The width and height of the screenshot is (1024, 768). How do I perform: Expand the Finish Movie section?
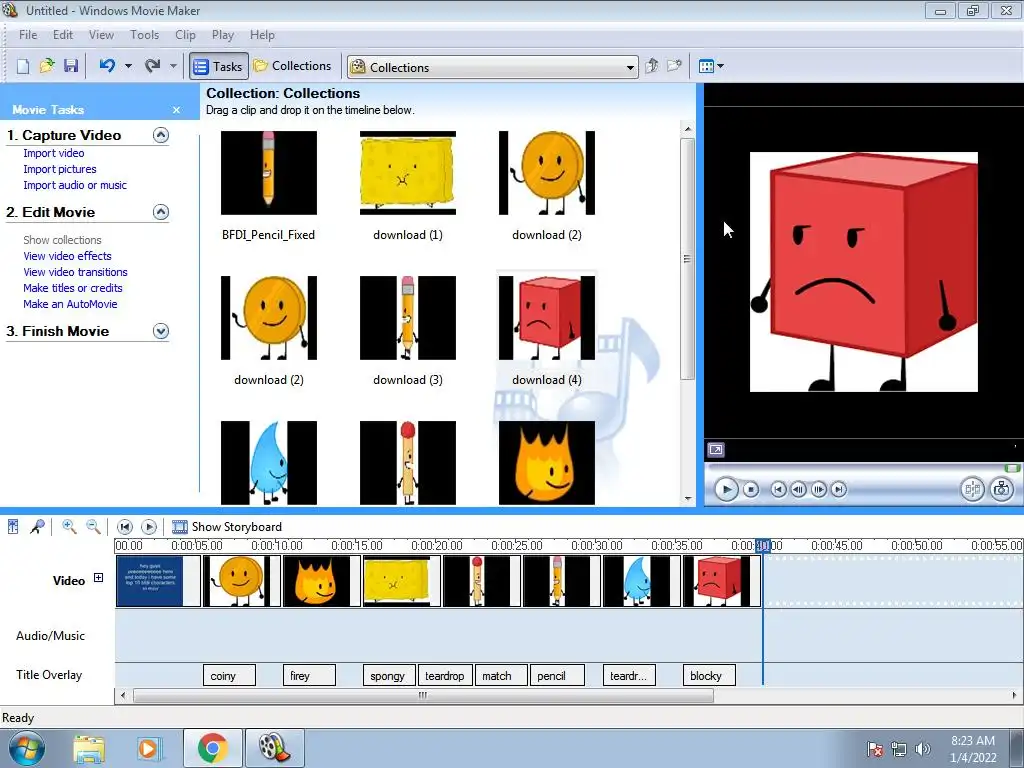(161, 331)
